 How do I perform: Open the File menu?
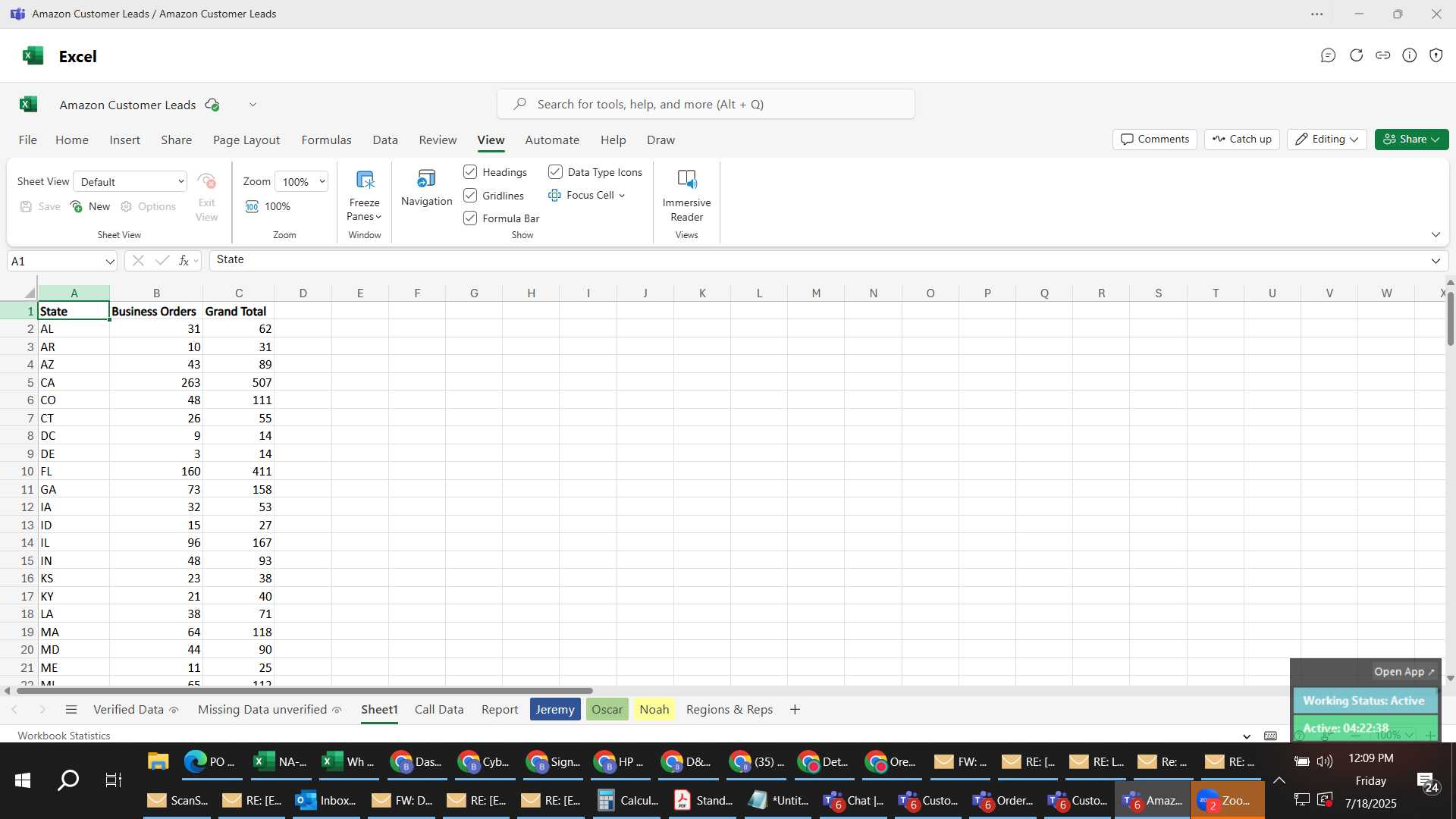click(28, 140)
